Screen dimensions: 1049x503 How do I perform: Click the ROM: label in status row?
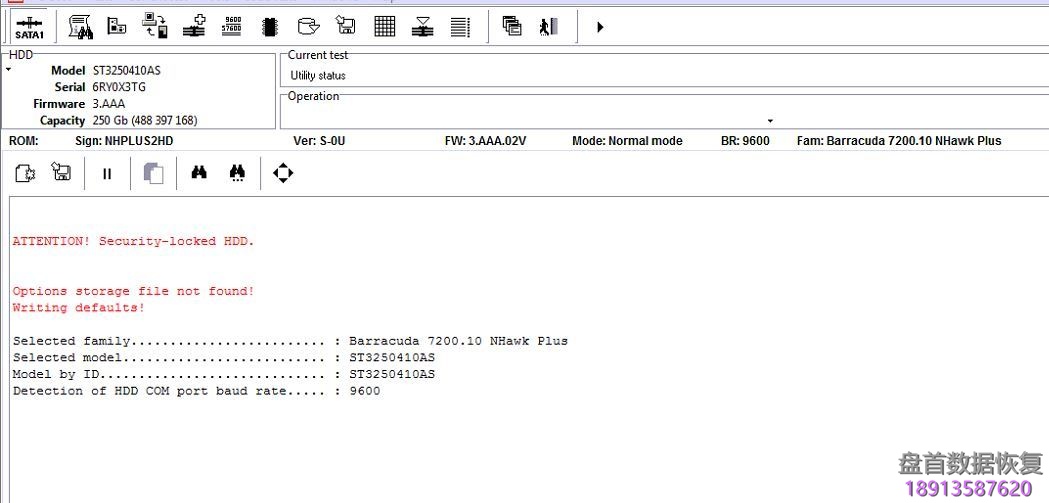pyautogui.click(x=23, y=141)
